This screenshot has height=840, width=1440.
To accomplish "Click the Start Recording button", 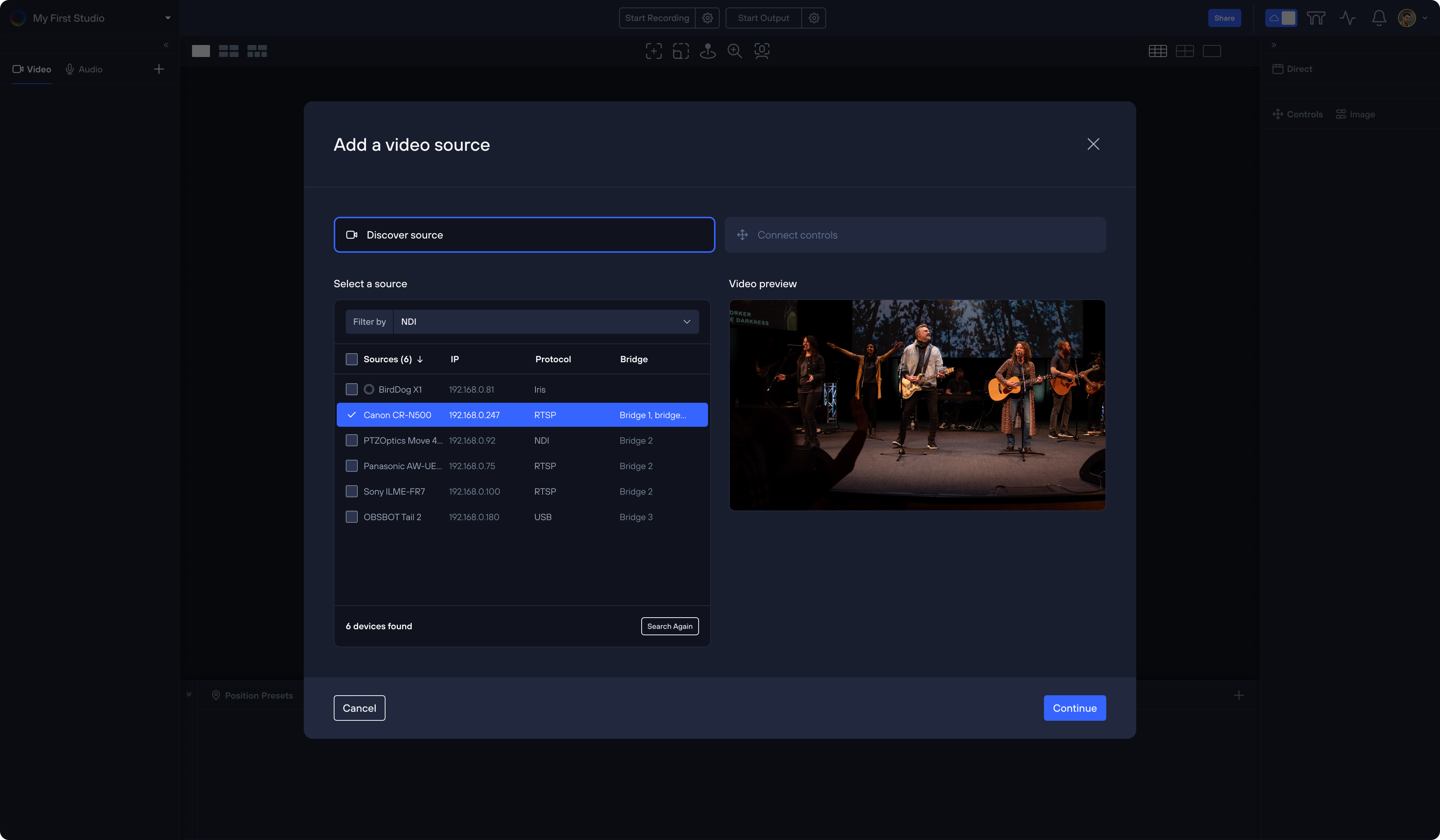I will (x=657, y=18).
